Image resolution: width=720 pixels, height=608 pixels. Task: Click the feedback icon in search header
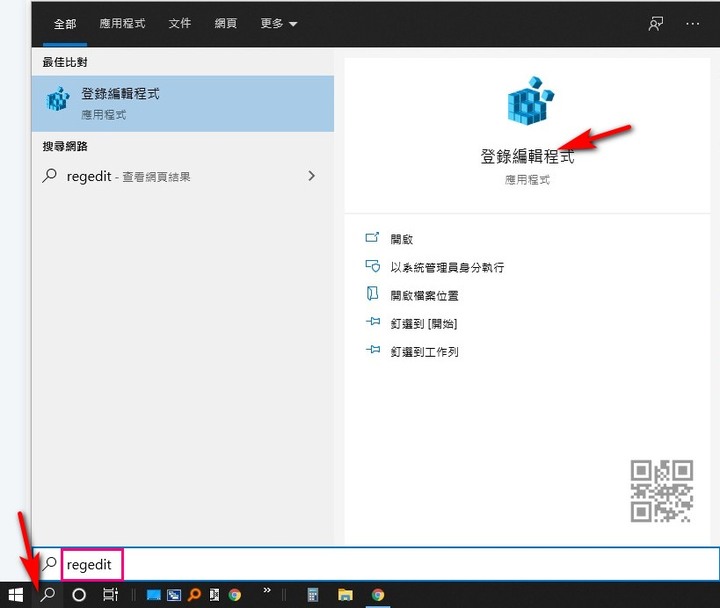click(656, 23)
